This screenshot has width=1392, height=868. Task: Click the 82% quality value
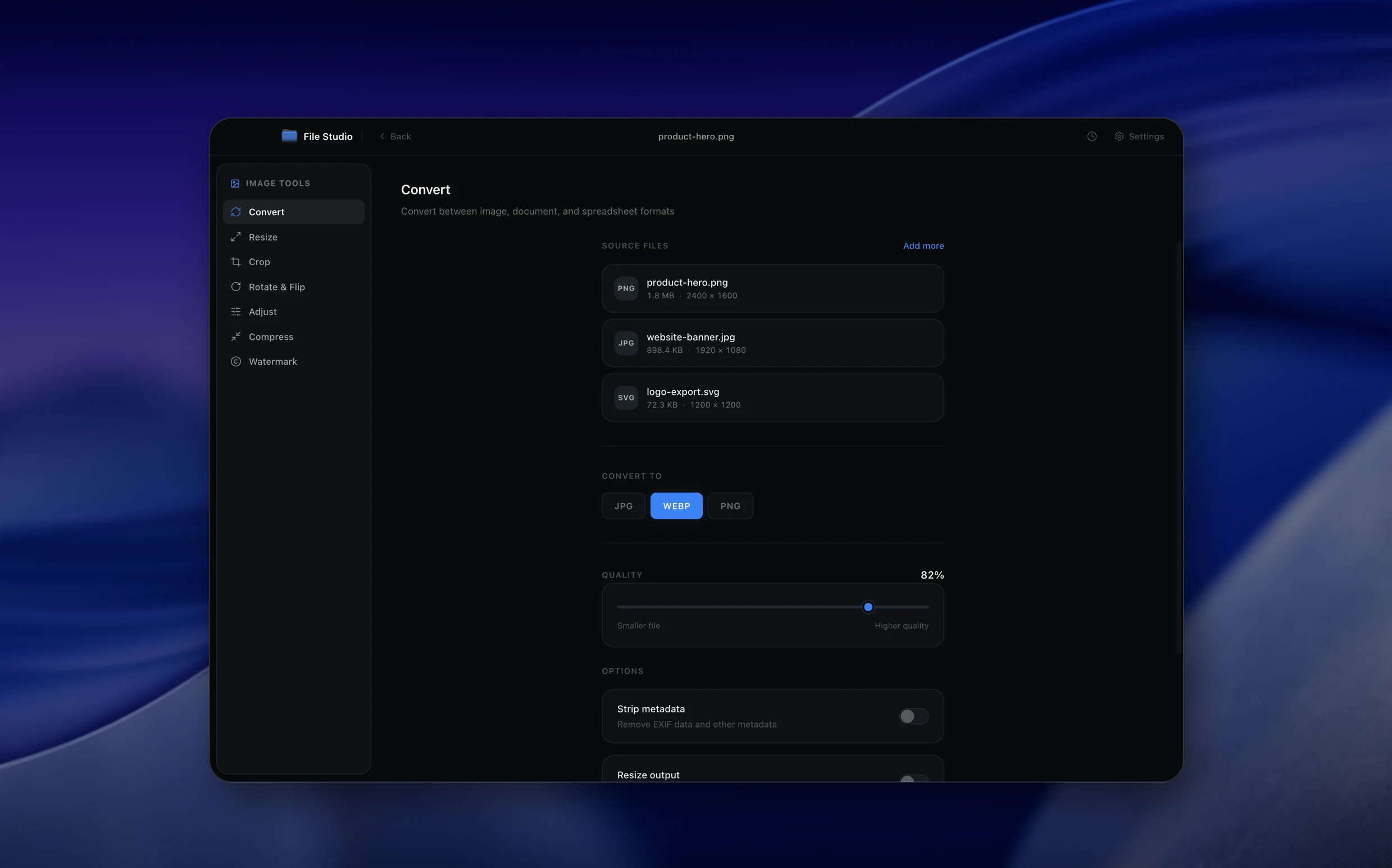932,575
